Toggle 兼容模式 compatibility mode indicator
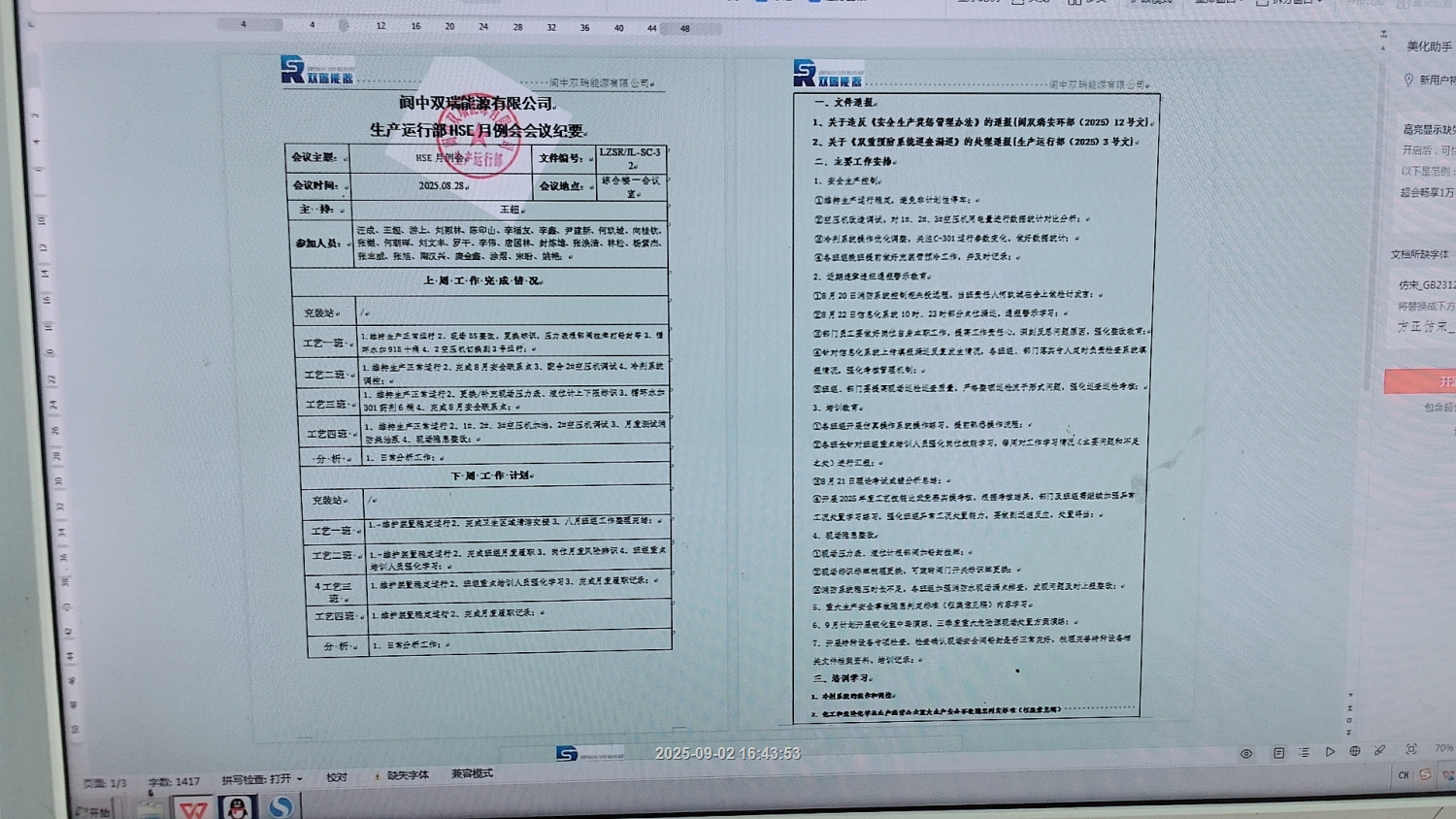Viewport: 1456px width, 819px height. [x=472, y=773]
